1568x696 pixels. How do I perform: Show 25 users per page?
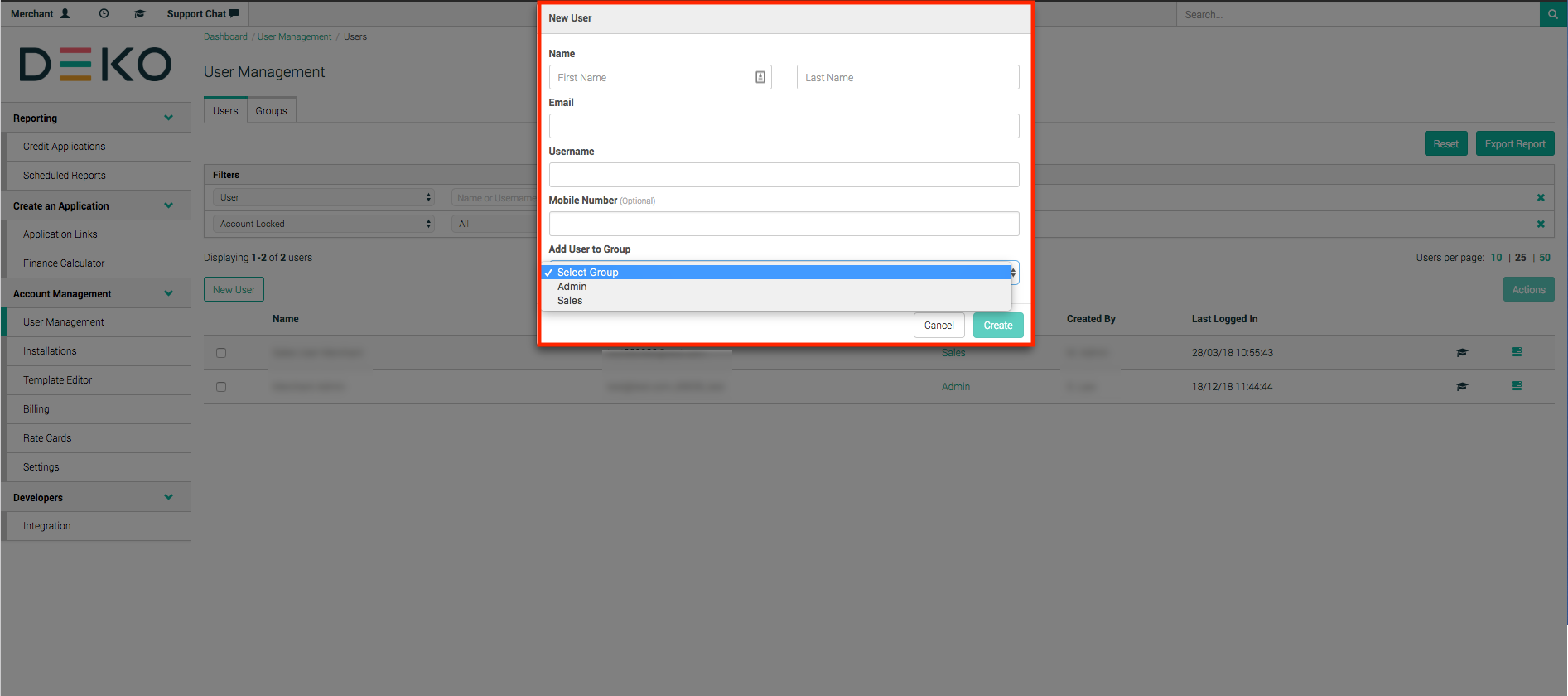pyautogui.click(x=1521, y=258)
